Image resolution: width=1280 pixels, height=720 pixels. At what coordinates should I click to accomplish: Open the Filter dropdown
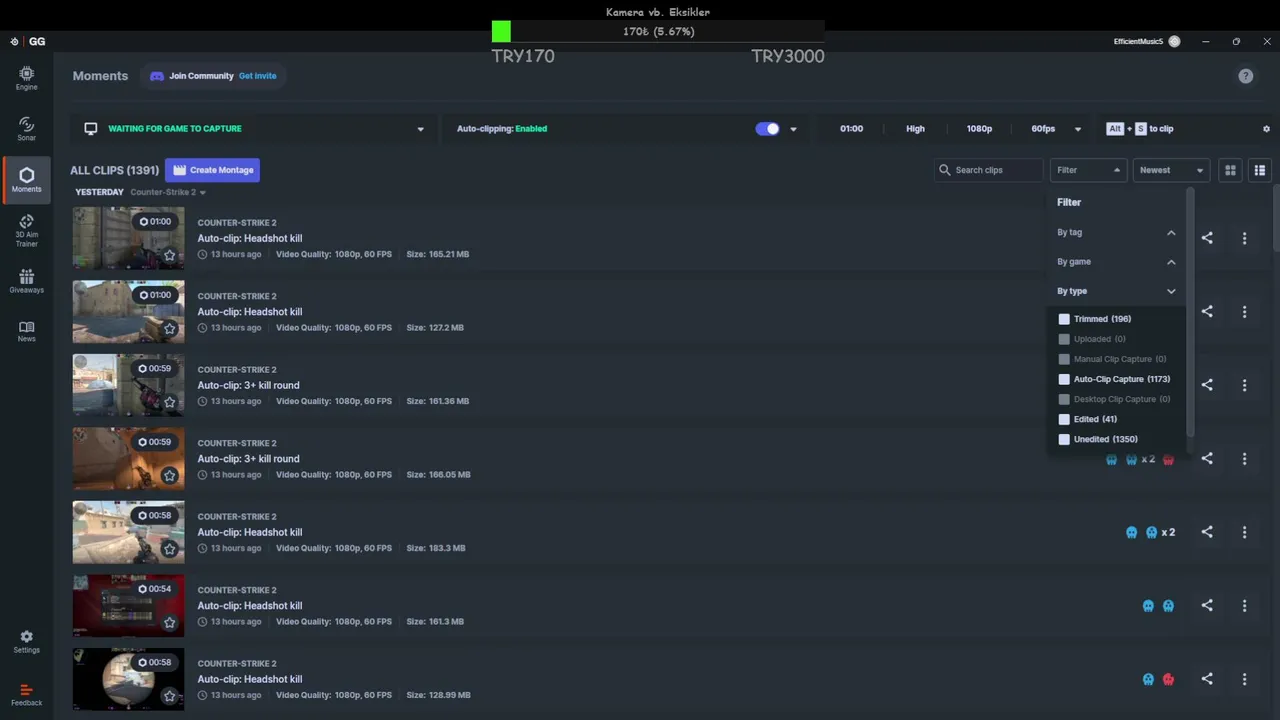(1088, 170)
